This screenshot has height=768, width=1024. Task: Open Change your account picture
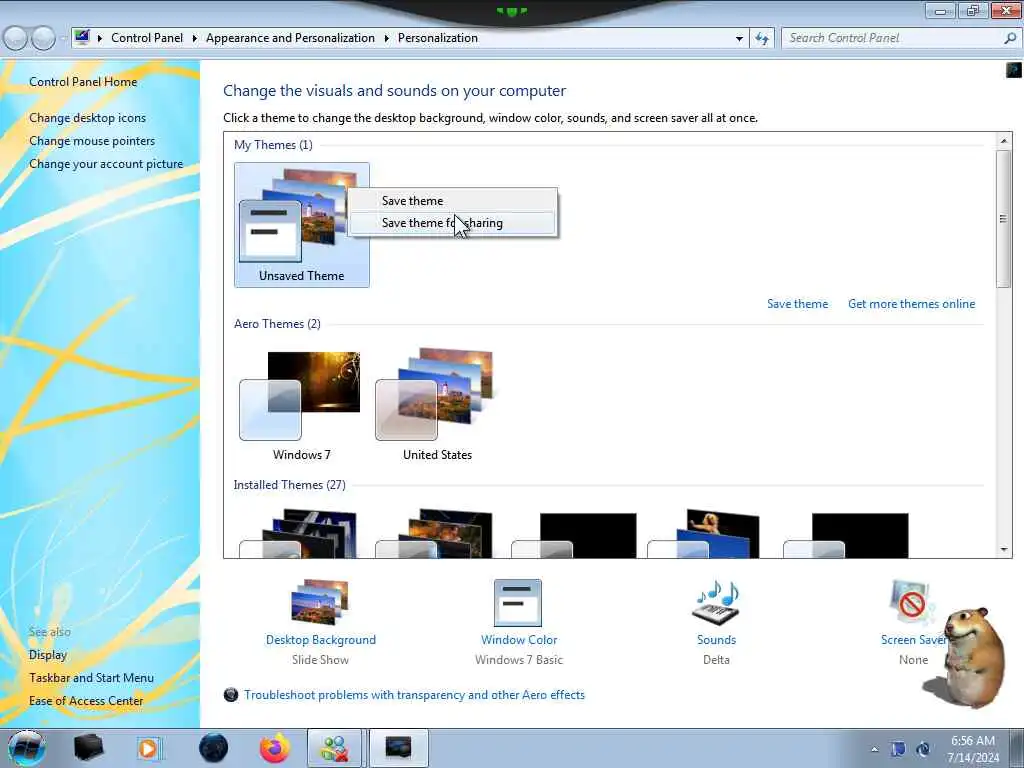pos(106,164)
